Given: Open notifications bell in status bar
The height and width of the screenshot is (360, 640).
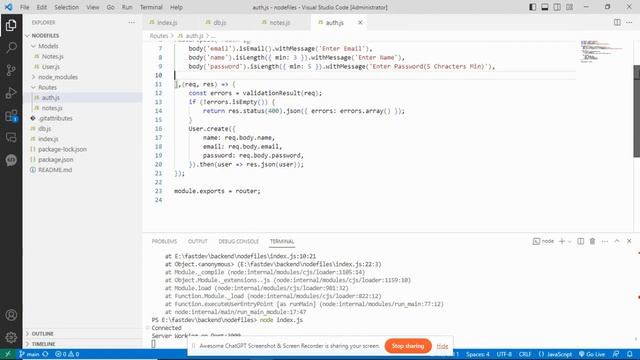Looking at the screenshot, I should tap(630, 354).
